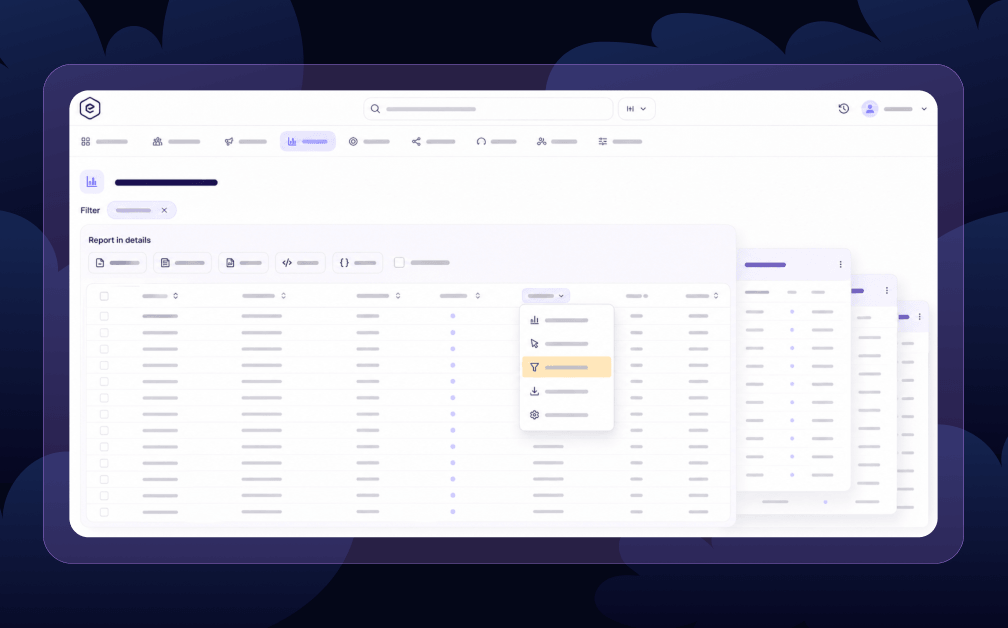
Task: Open the target bullseye tab
Action: [x=369, y=141]
